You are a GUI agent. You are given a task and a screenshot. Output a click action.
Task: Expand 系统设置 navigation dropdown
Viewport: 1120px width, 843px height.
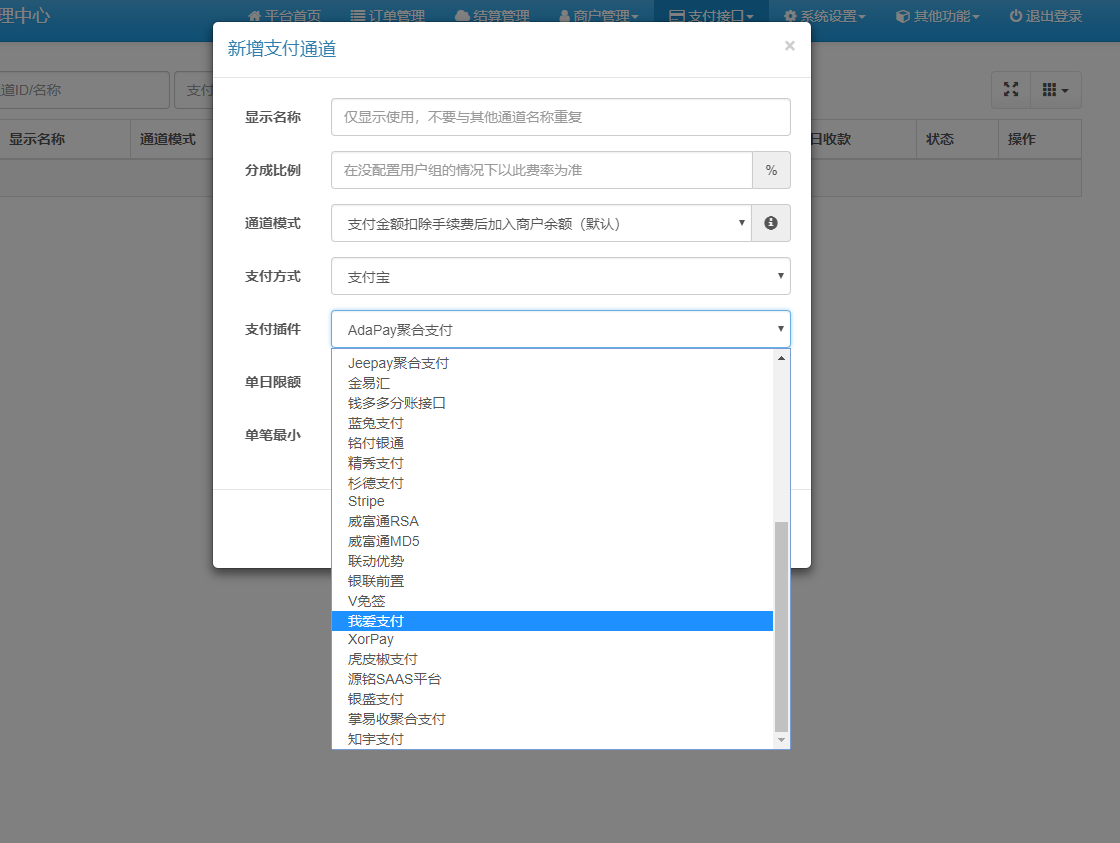tap(824, 16)
